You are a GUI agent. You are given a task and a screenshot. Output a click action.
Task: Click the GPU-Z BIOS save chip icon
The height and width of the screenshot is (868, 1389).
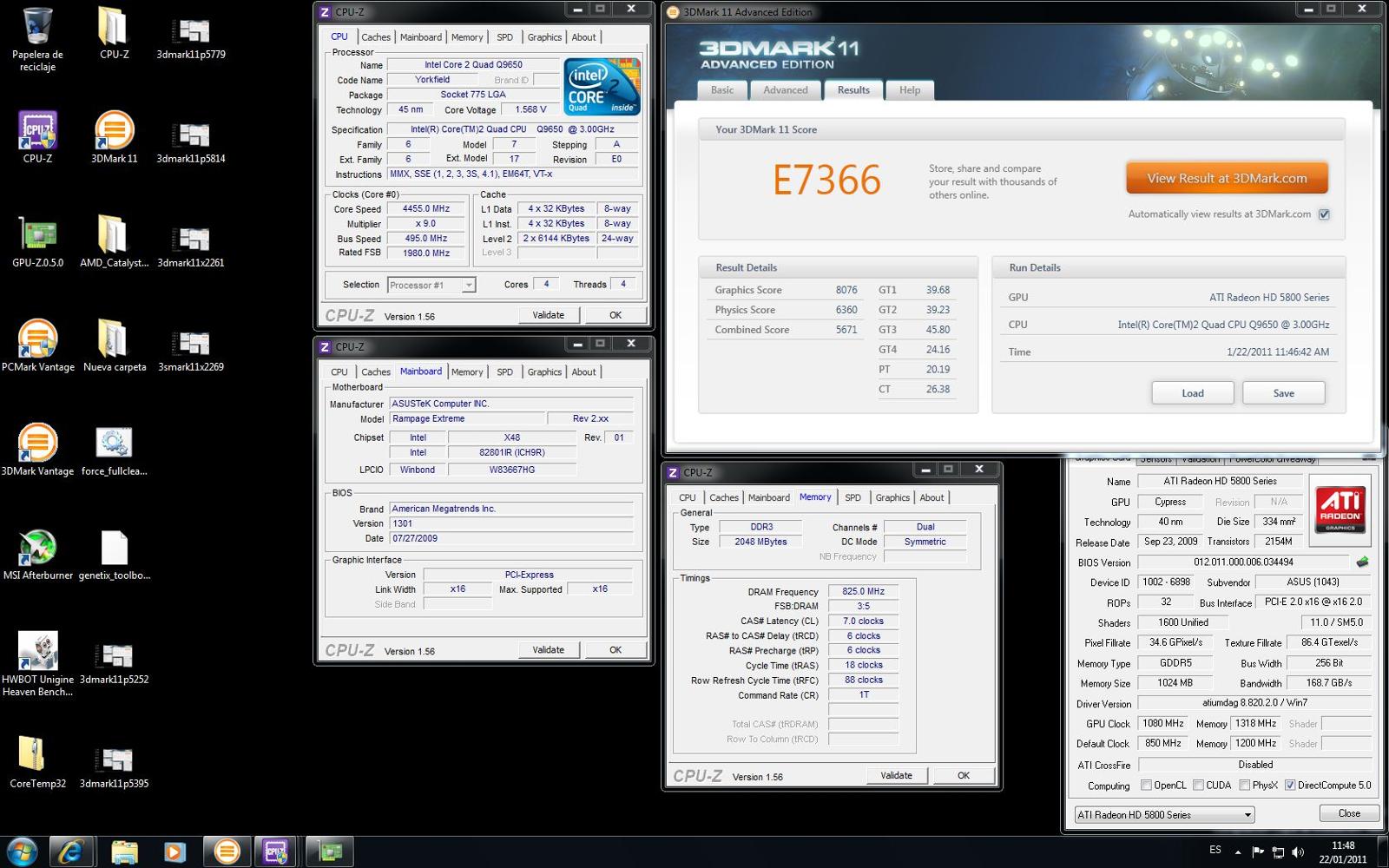pyautogui.click(x=1362, y=562)
